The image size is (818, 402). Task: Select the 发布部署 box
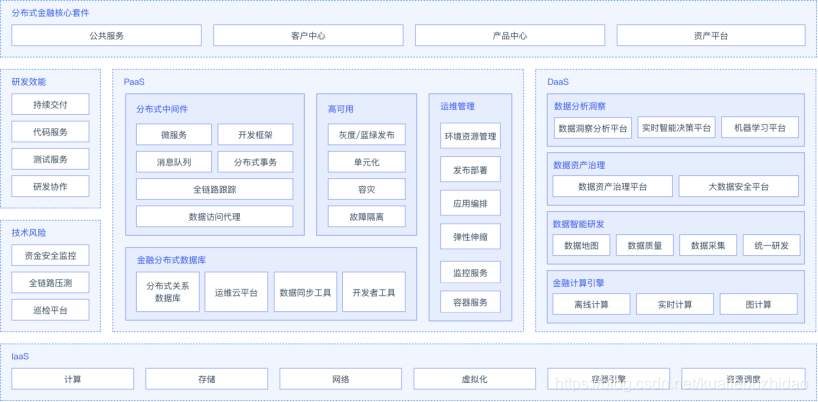[x=471, y=169]
